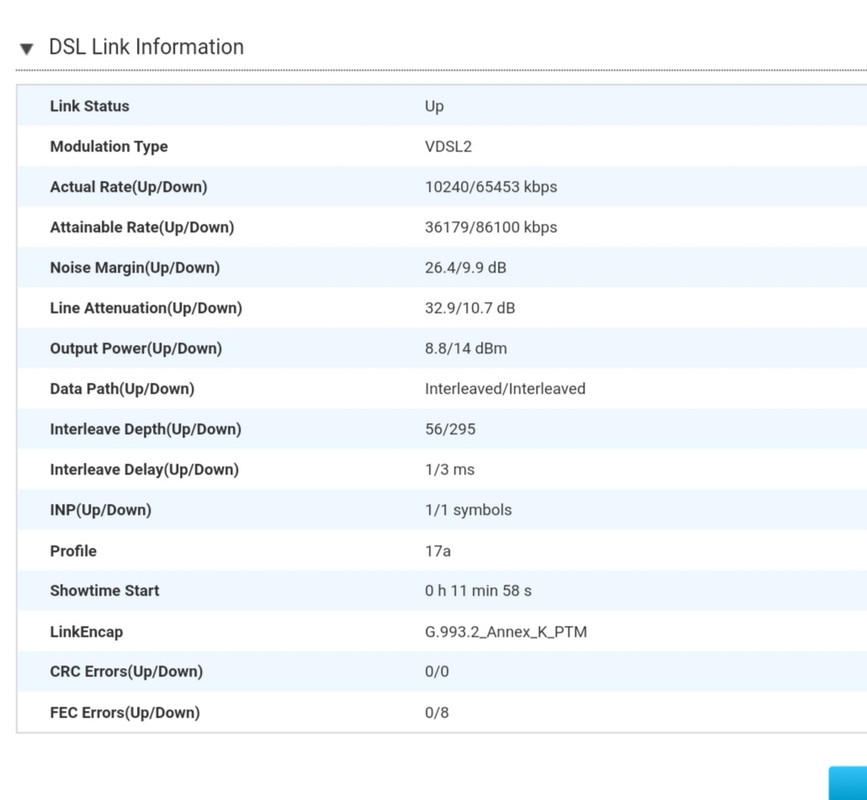Image resolution: width=867 pixels, height=800 pixels.
Task: Click the 17a profile value
Action: [437, 551]
